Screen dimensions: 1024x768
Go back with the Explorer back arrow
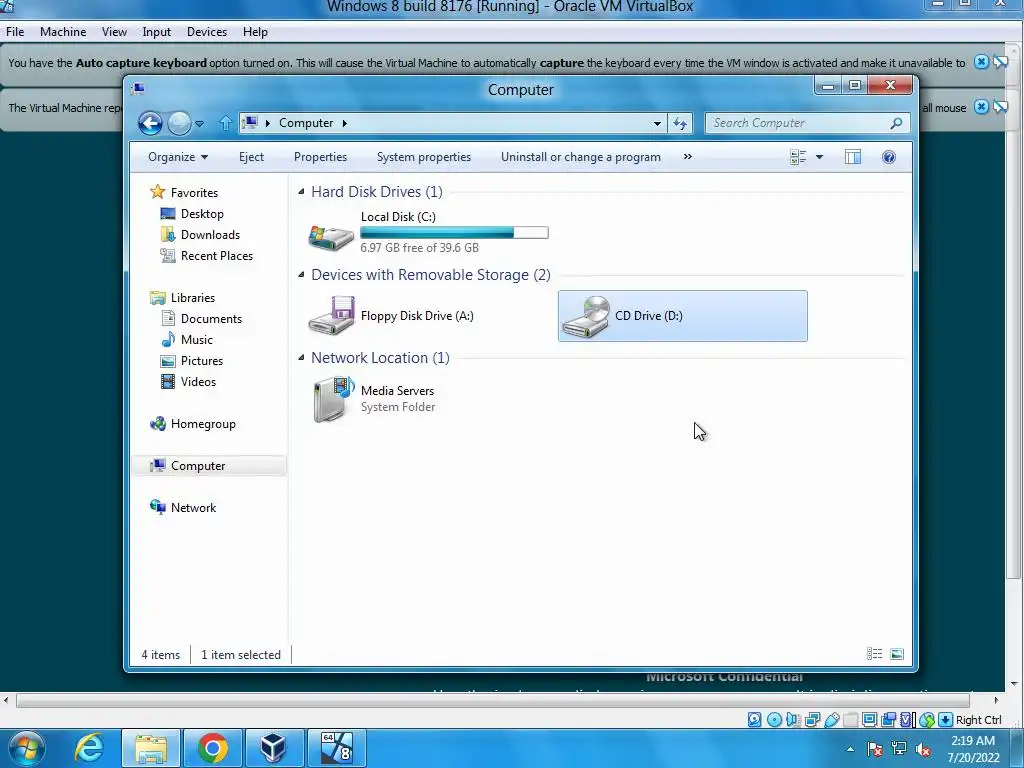(150, 123)
